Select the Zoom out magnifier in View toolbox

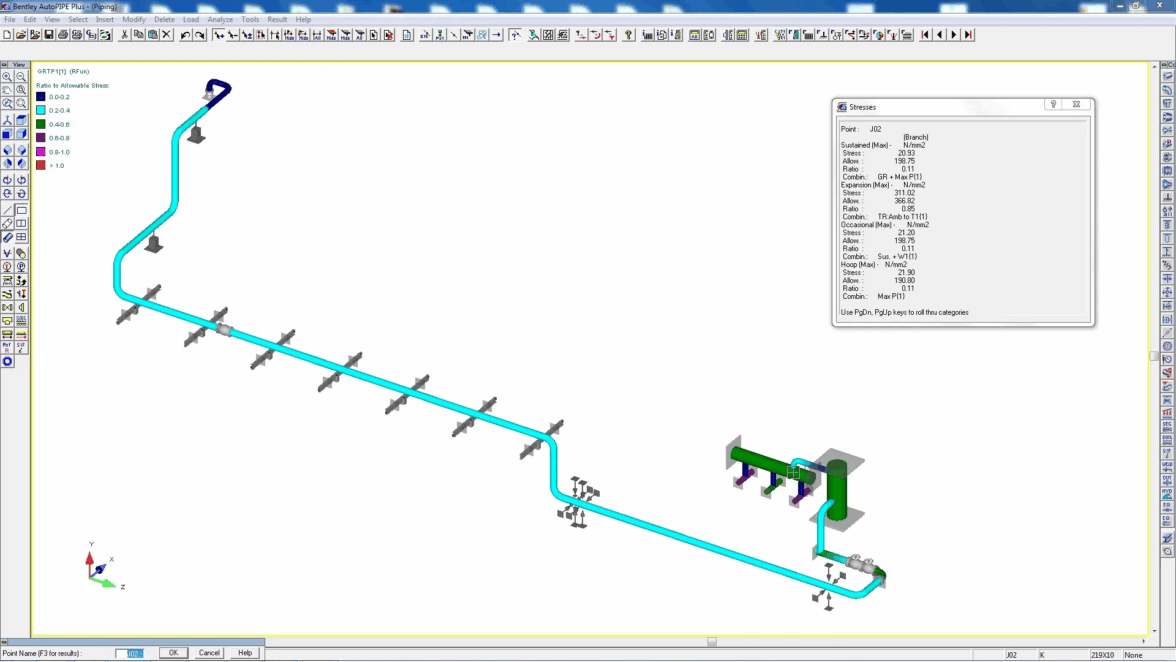[x=21, y=77]
